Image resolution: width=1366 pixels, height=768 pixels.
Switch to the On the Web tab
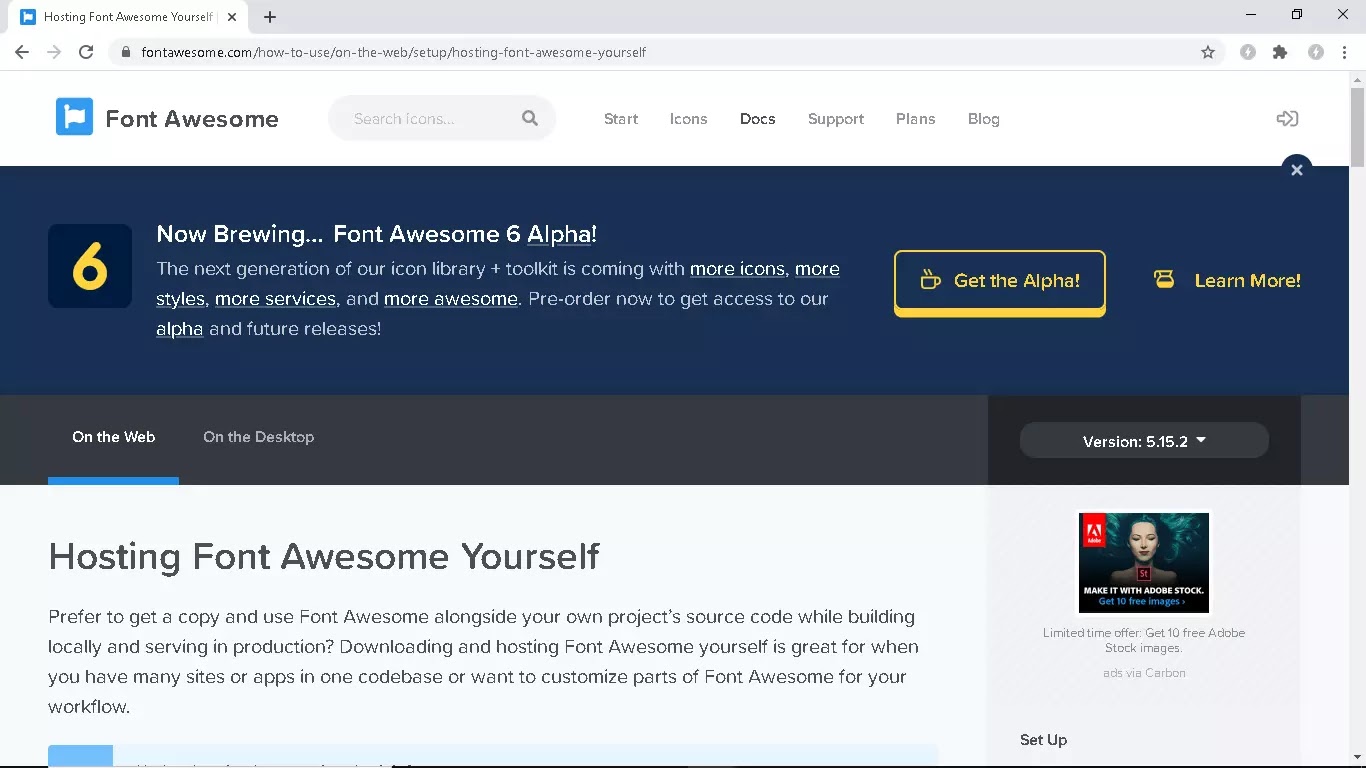coord(113,437)
